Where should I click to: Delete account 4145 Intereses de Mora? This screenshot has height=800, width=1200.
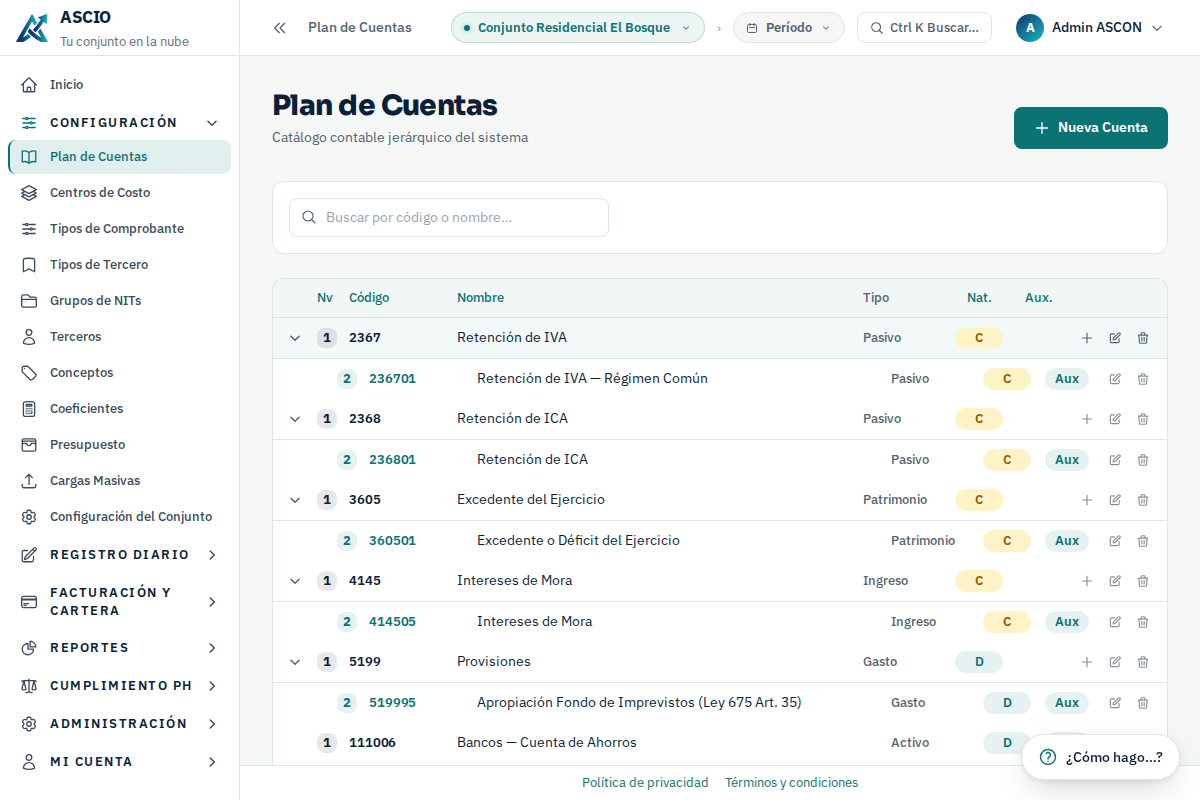[x=1143, y=581]
